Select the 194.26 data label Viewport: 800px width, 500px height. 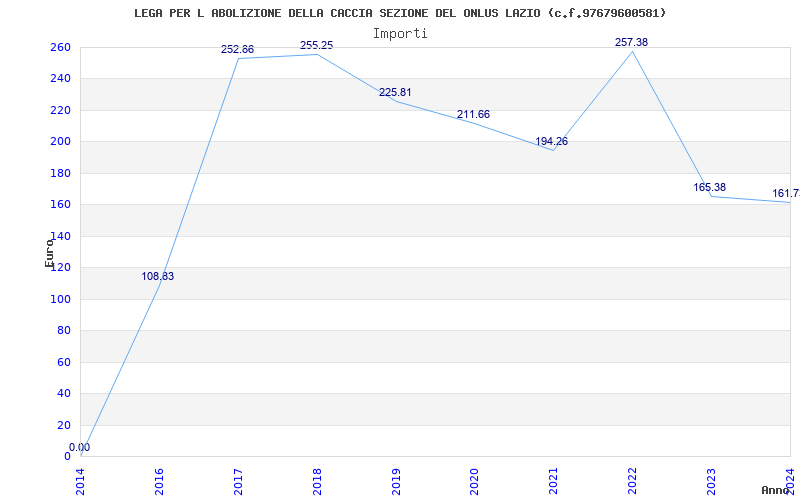coord(552,141)
